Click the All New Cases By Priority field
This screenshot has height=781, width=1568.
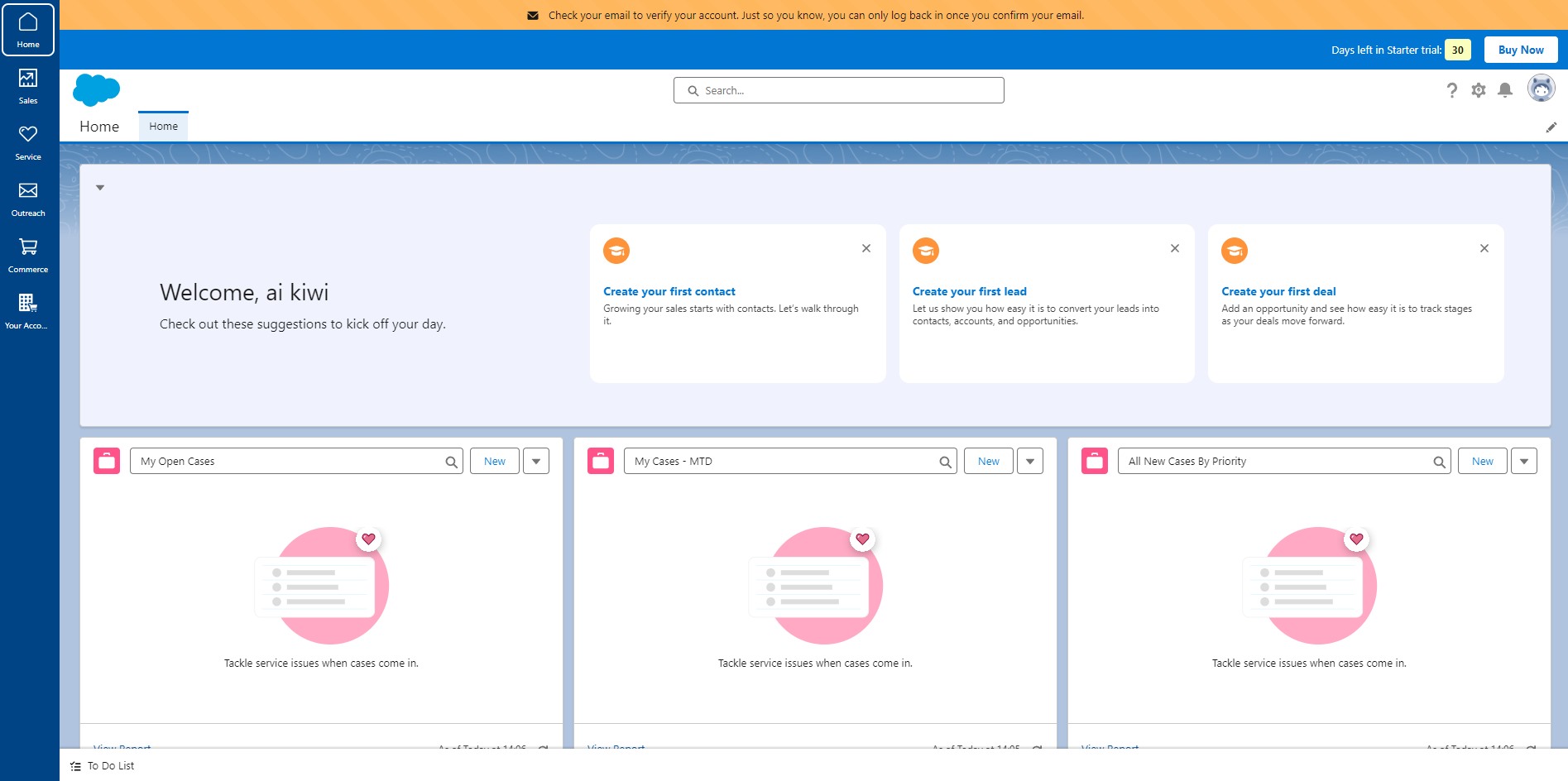point(1284,461)
